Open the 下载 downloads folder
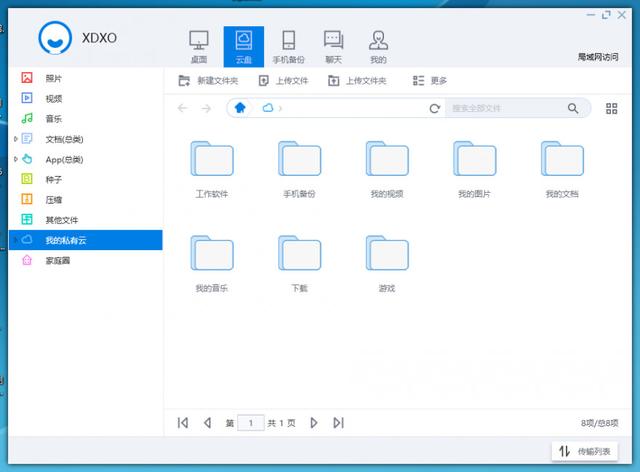Image resolution: width=640 pixels, height=472 pixels. point(300,264)
